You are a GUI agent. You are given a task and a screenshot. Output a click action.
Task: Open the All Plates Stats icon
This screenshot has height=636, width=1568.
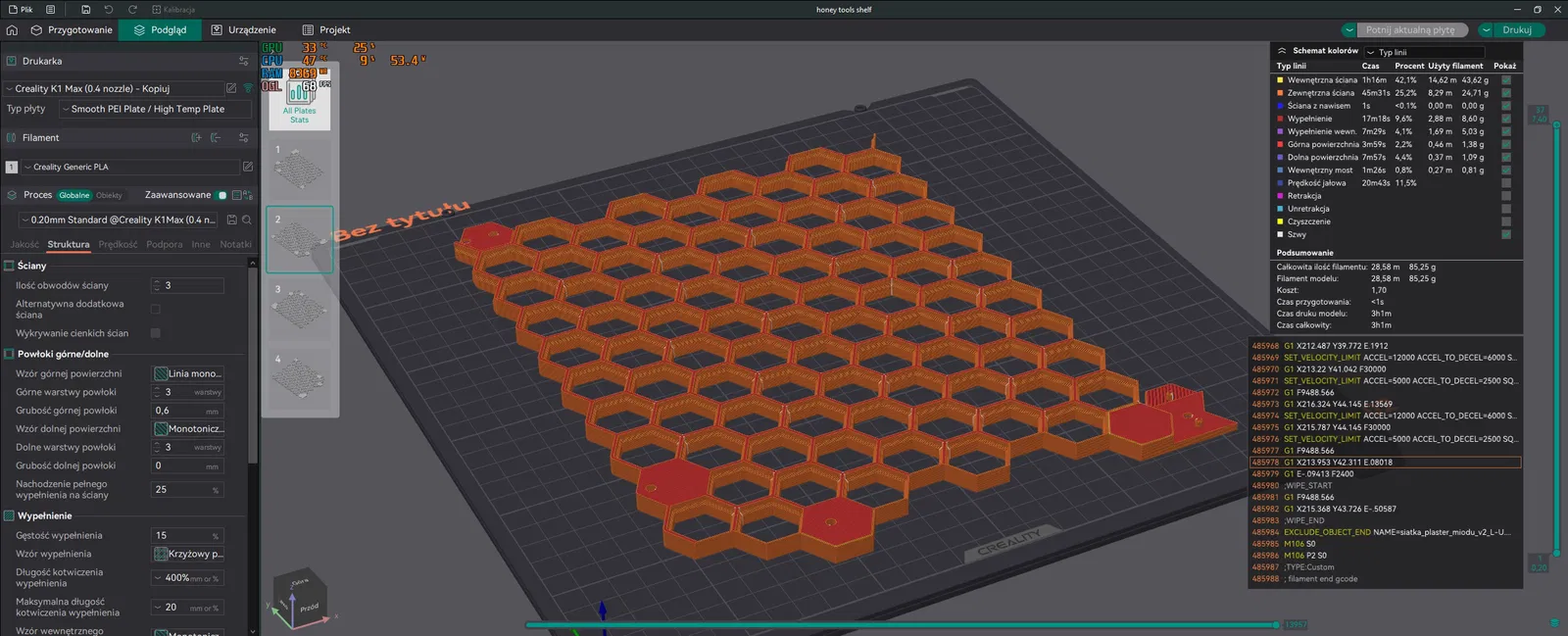299,98
